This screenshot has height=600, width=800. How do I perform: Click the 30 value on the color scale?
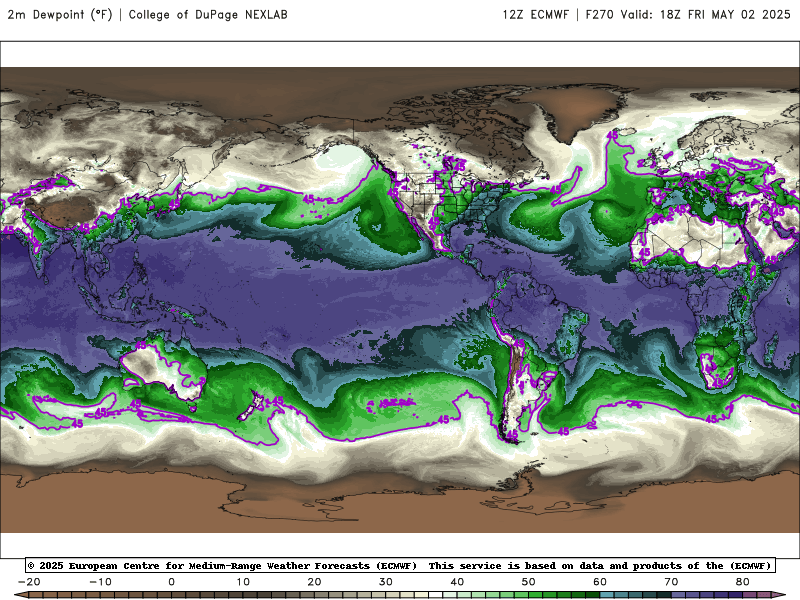pyautogui.click(x=386, y=582)
